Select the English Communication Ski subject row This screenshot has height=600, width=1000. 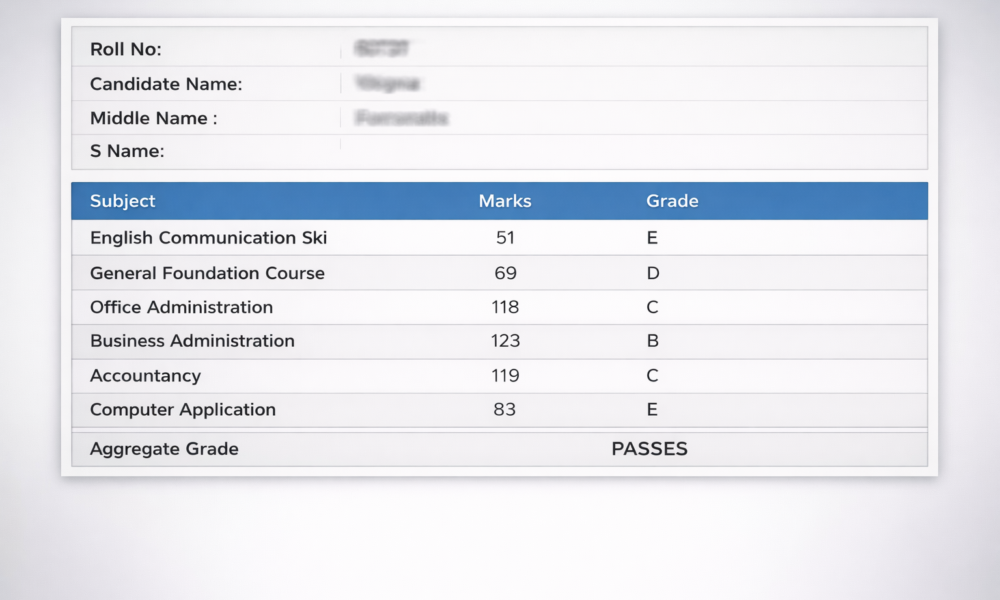(208, 238)
